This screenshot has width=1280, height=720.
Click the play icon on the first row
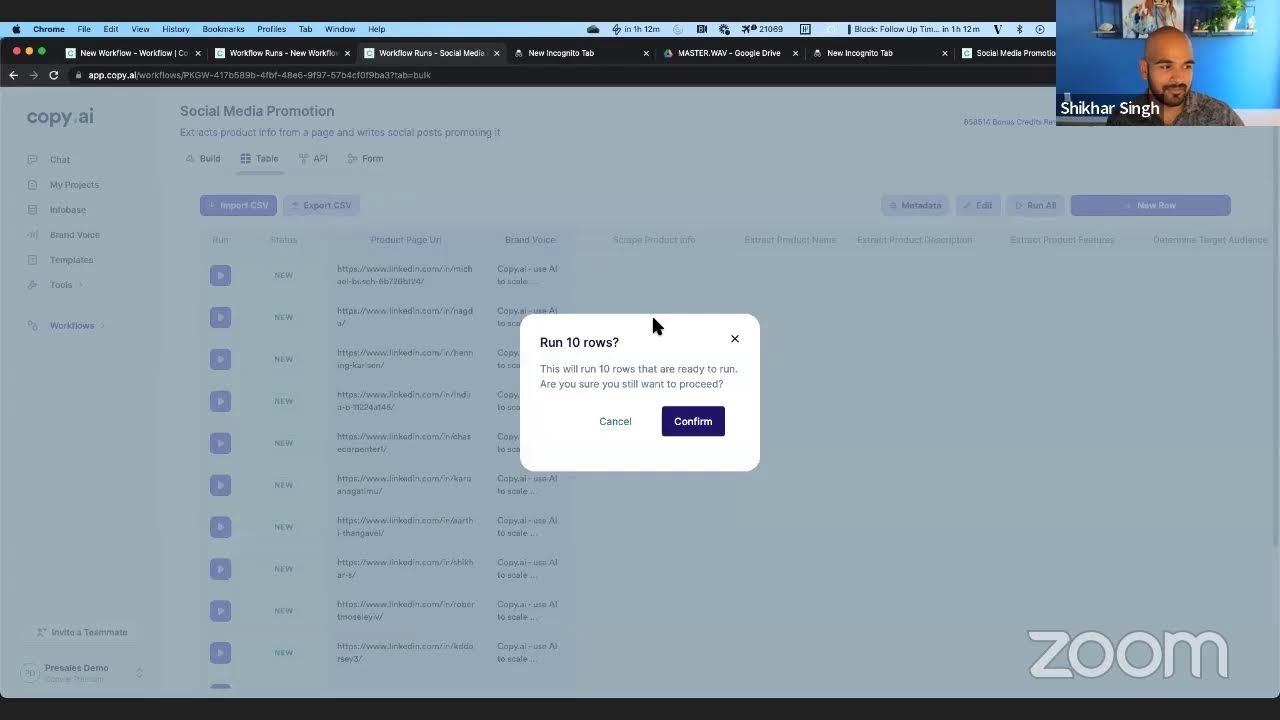pyautogui.click(x=220, y=275)
